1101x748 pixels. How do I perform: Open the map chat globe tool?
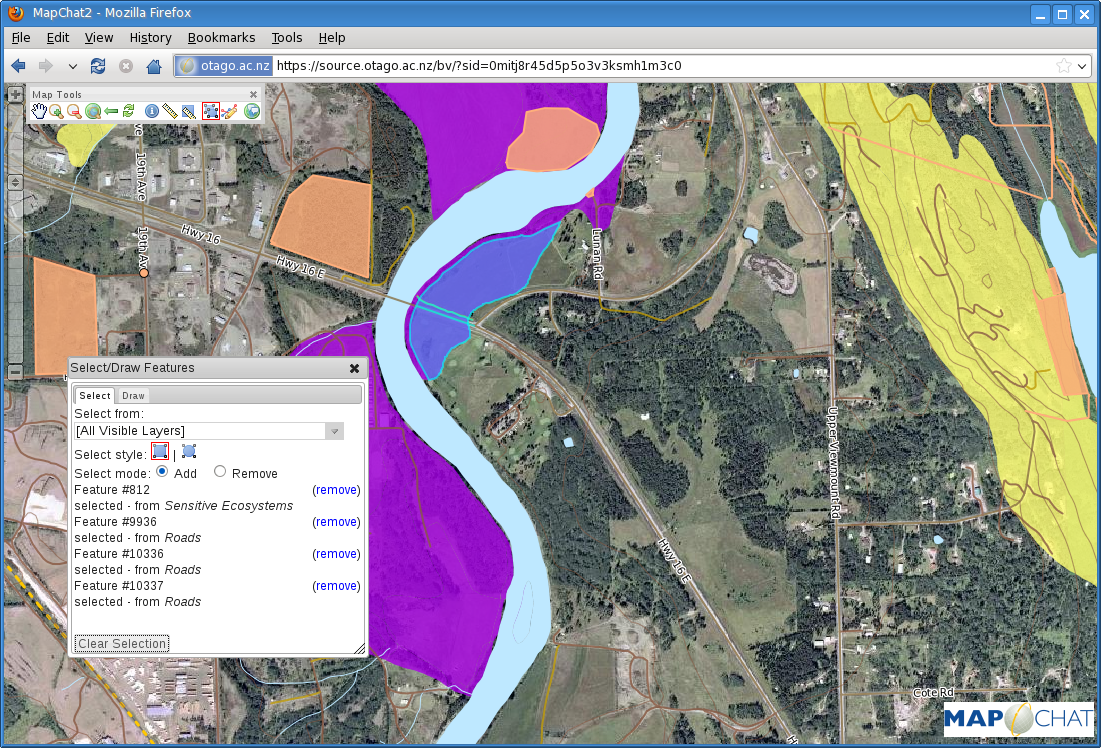tap(251, 111)
